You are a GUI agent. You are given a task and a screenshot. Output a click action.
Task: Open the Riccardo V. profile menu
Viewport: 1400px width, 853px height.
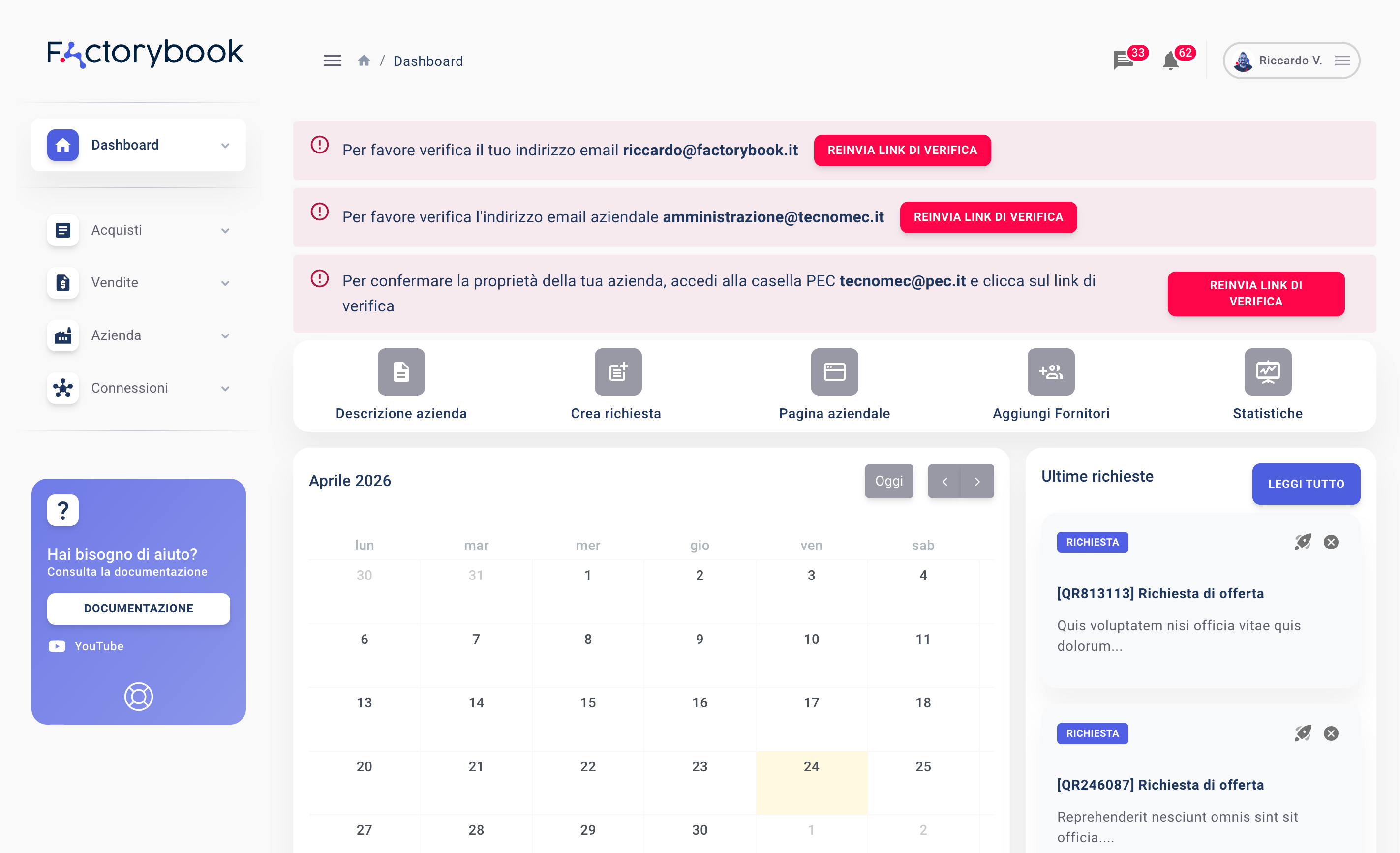1291,60
